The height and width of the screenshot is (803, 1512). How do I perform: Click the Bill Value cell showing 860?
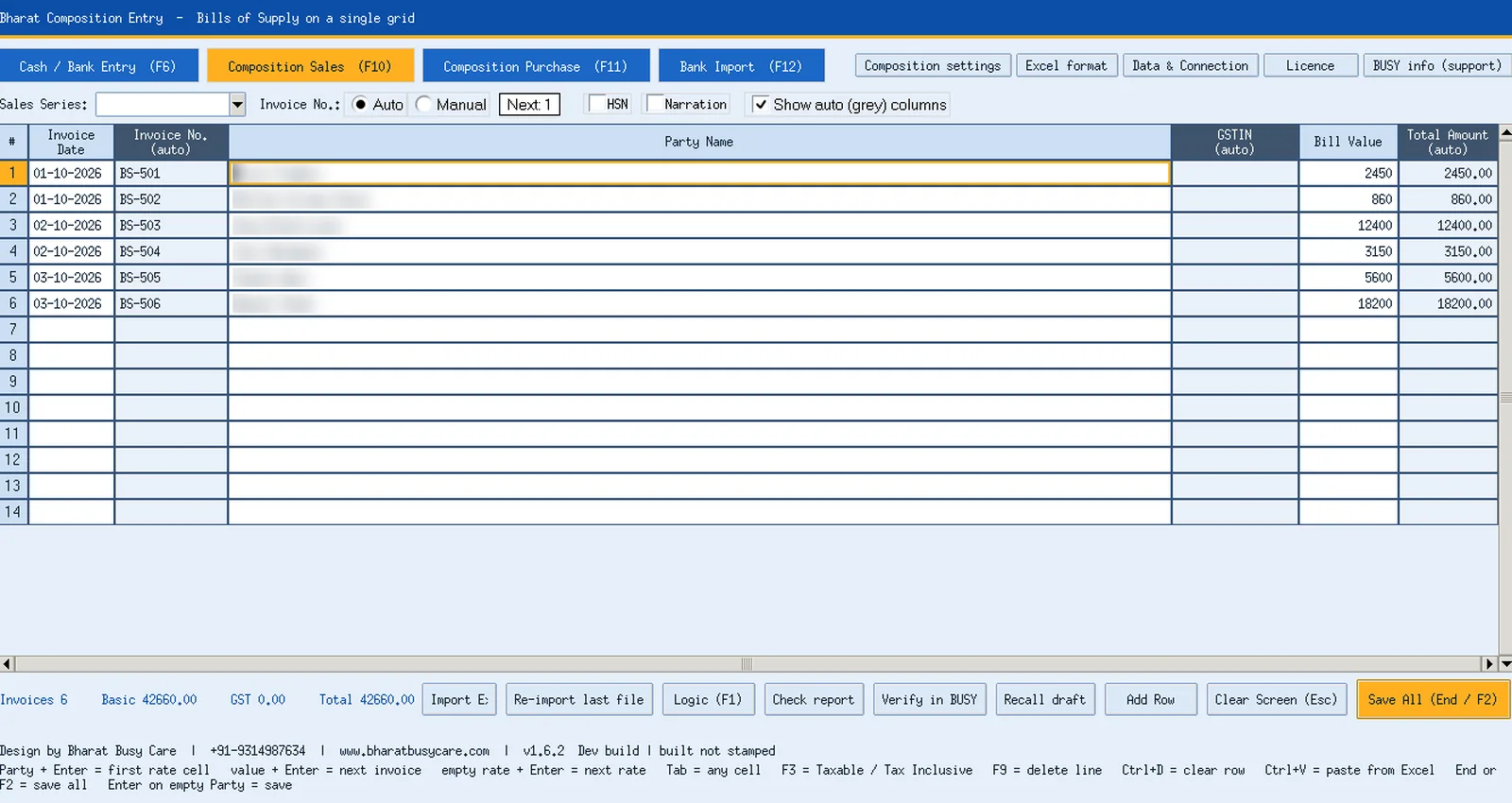[x=1349, y=199]
